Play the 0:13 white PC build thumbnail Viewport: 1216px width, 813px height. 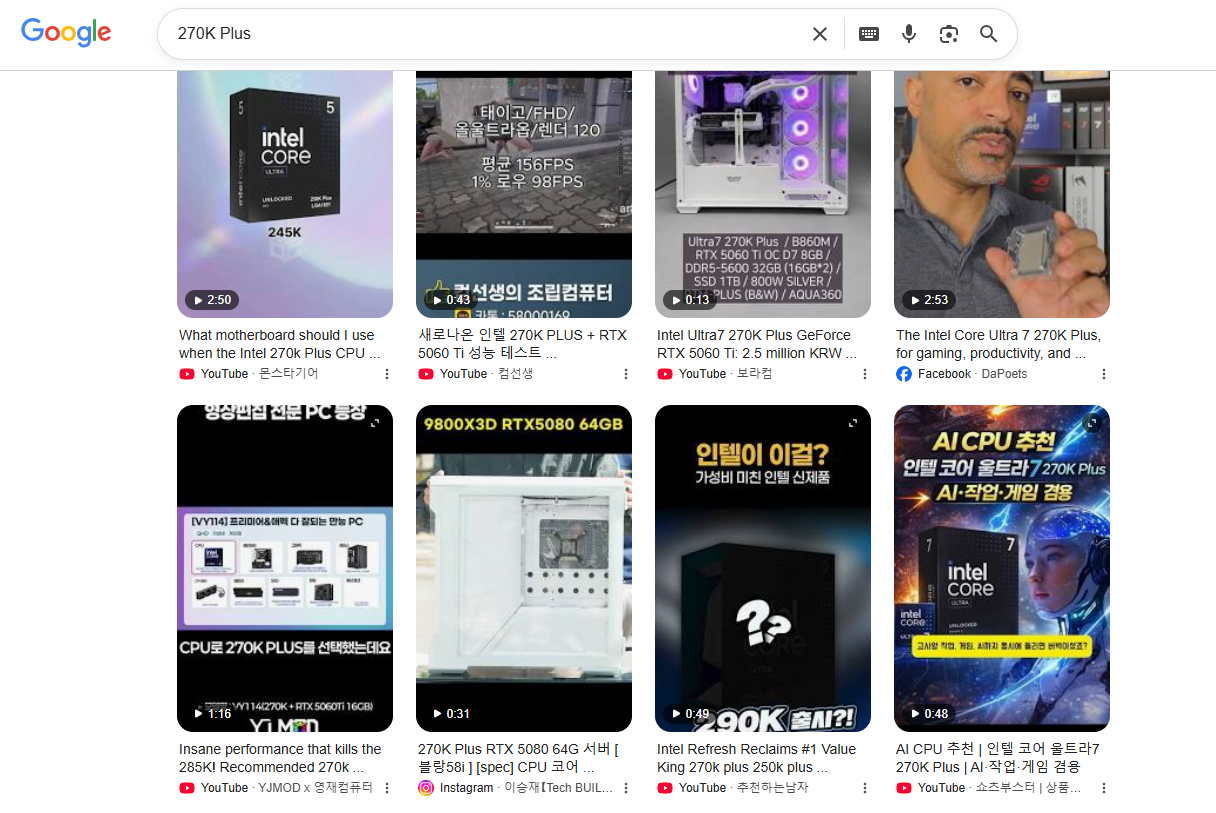(x=763, y=194)
